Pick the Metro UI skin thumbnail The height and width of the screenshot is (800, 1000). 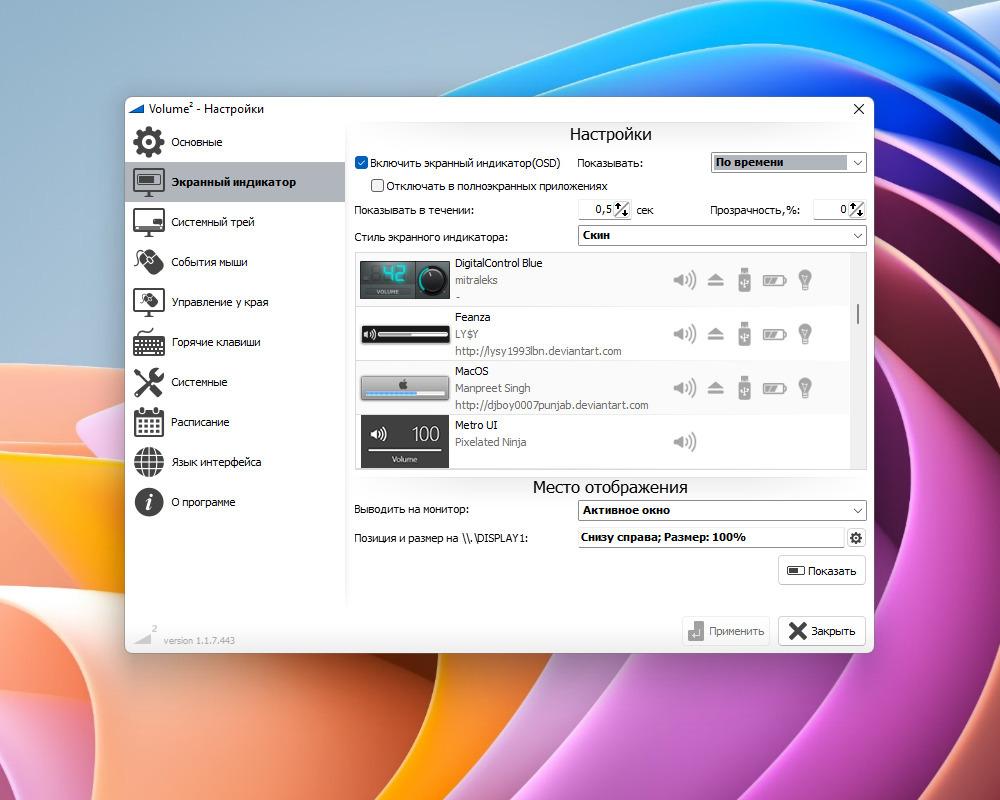405,441
